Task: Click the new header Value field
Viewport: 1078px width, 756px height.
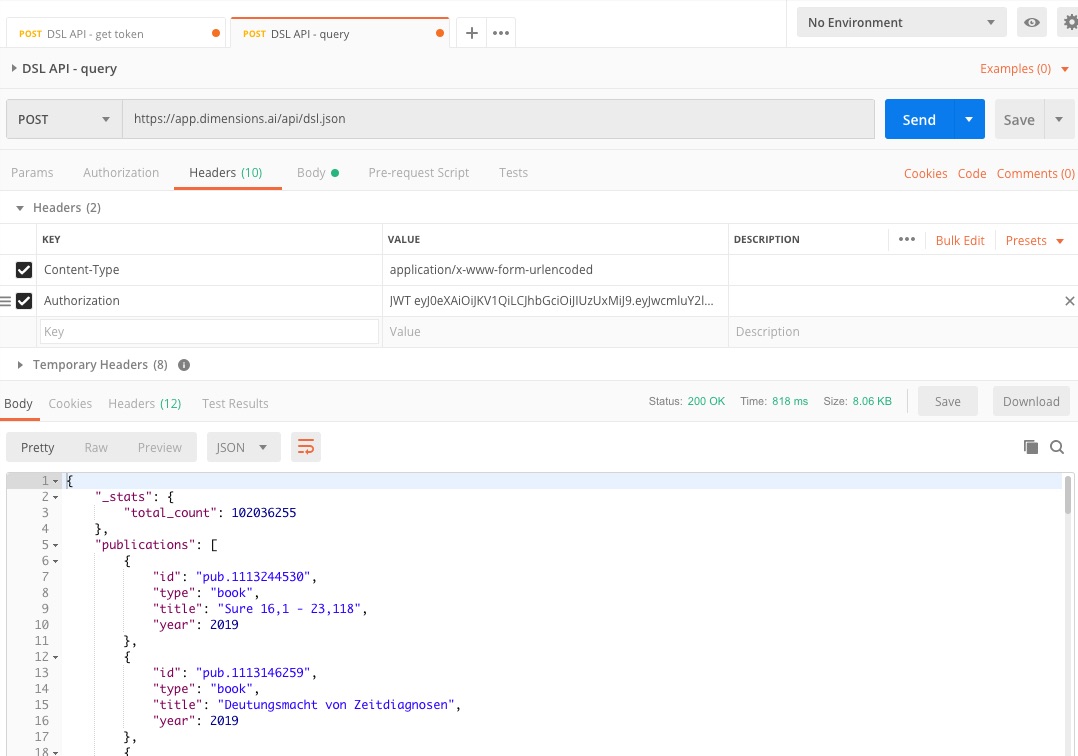Action: [x=555, y=332]
